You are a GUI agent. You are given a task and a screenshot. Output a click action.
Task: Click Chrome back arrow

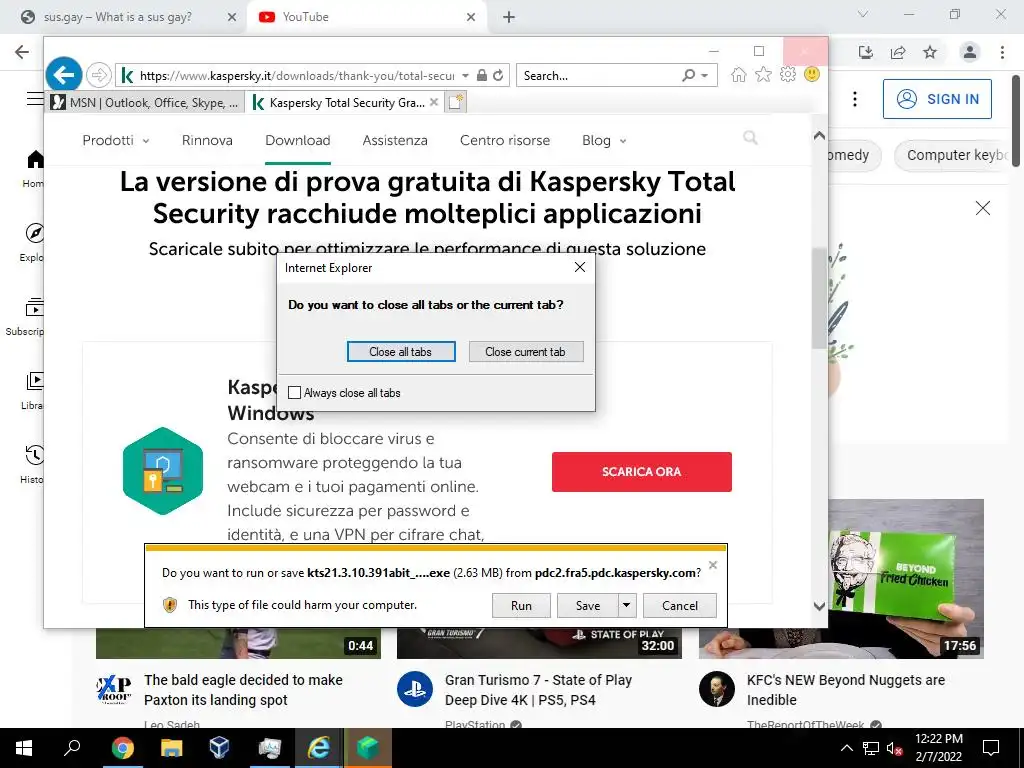[x=22, y=52]
